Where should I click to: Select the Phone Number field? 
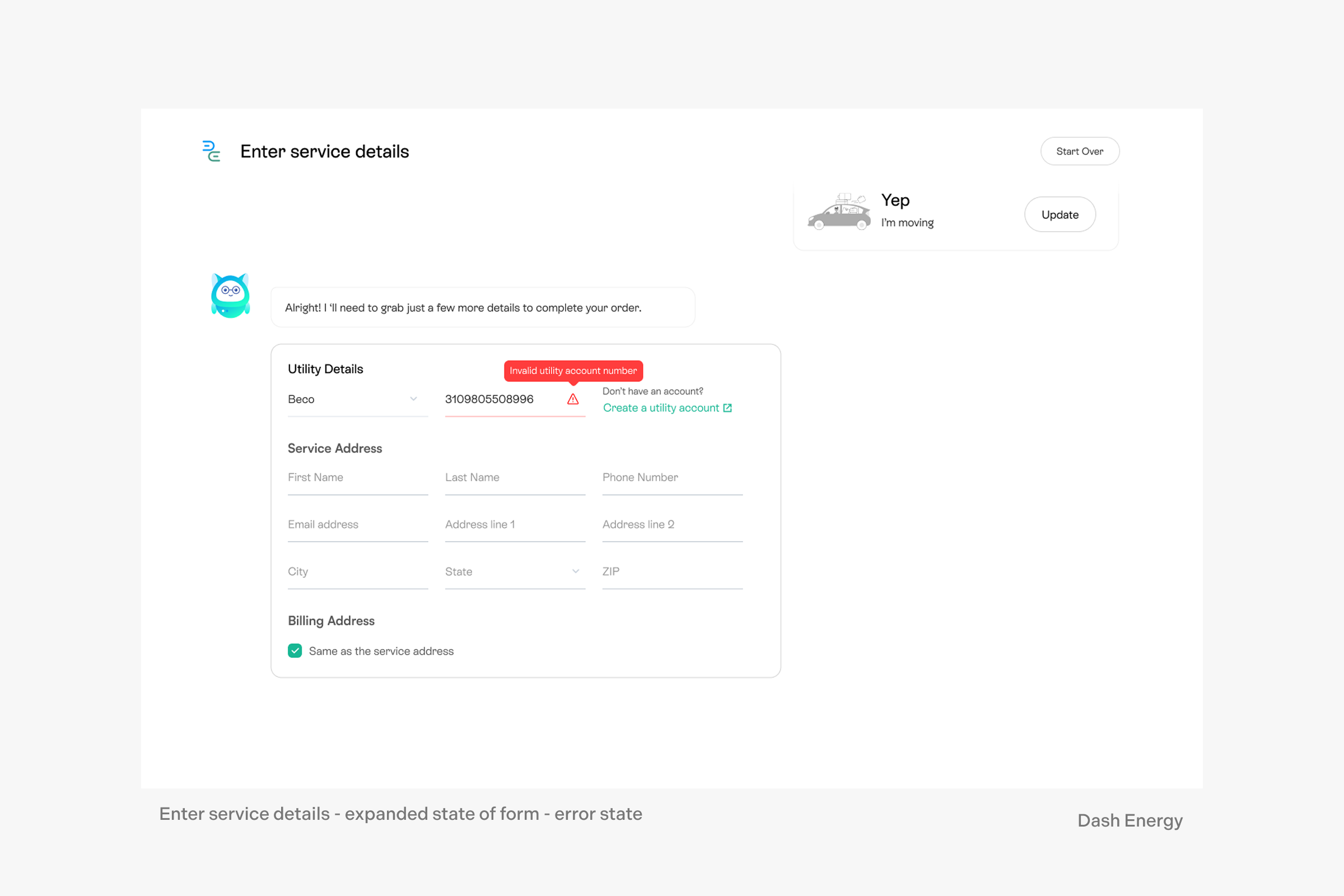[671, 478]
